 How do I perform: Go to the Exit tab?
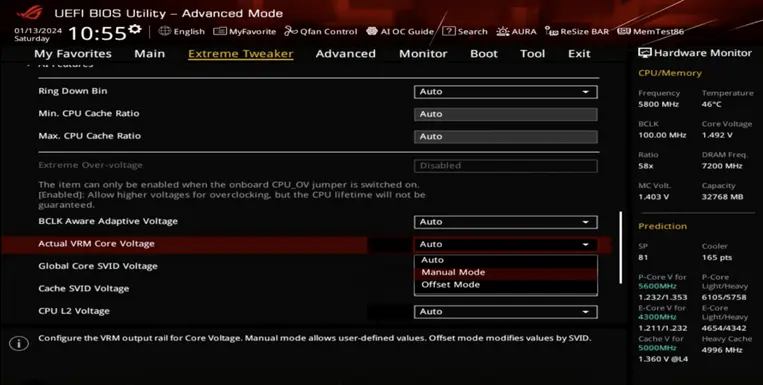579,54
